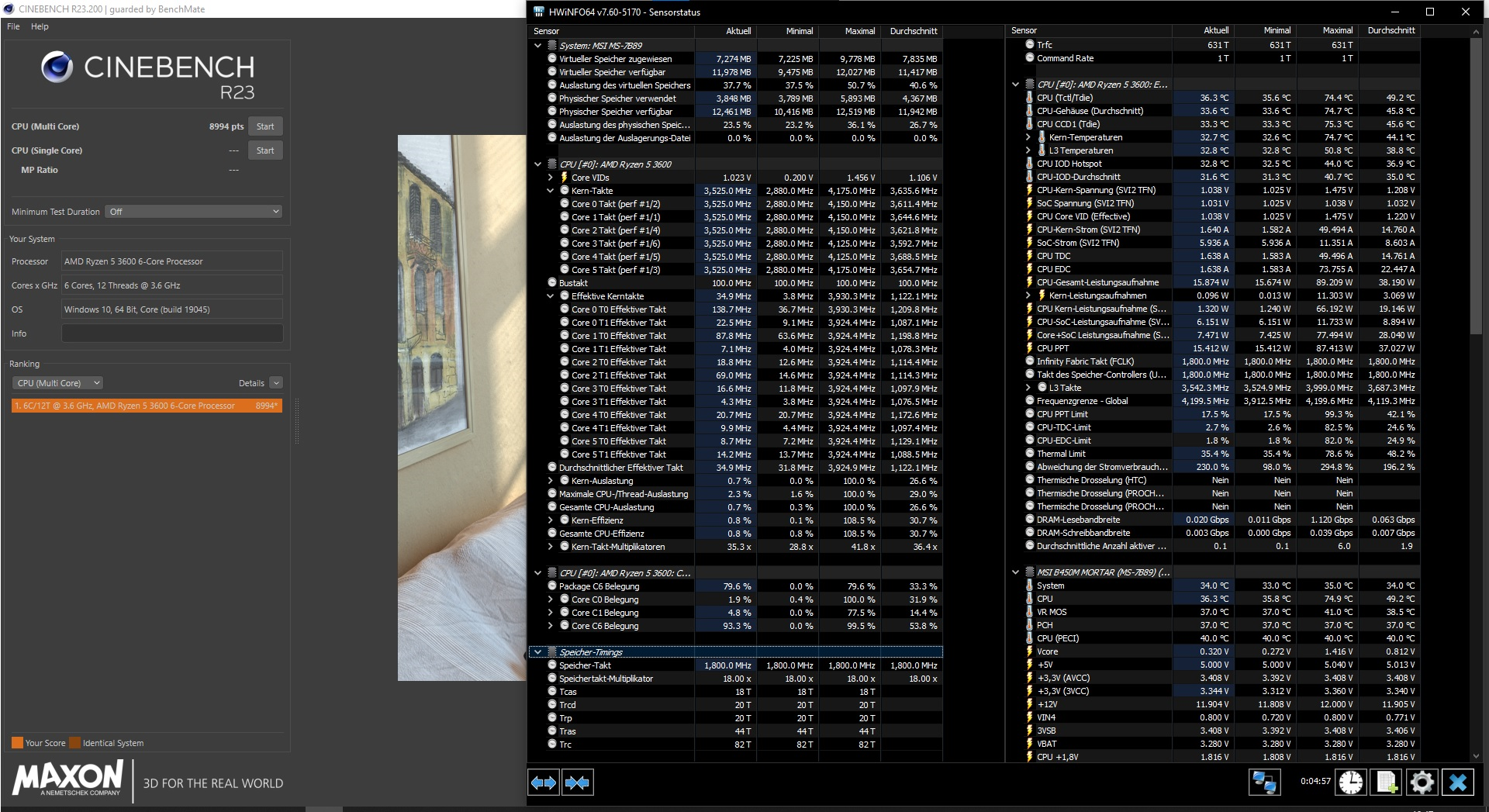The height and width of the screenshot is (812, 1489).
Task: Select the Durchschnittlicher Effektiver Takt row label
Action: pos(621,468)
